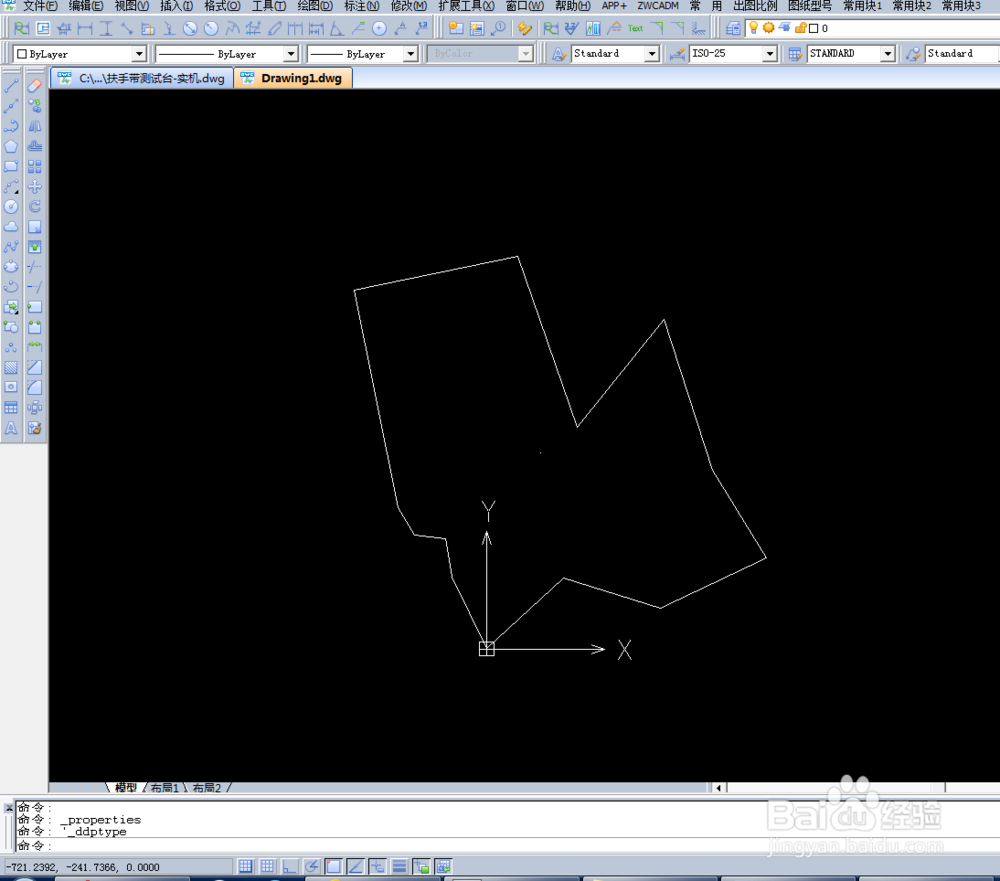Open the 扩展工具(X) menu

pos(466,6)
